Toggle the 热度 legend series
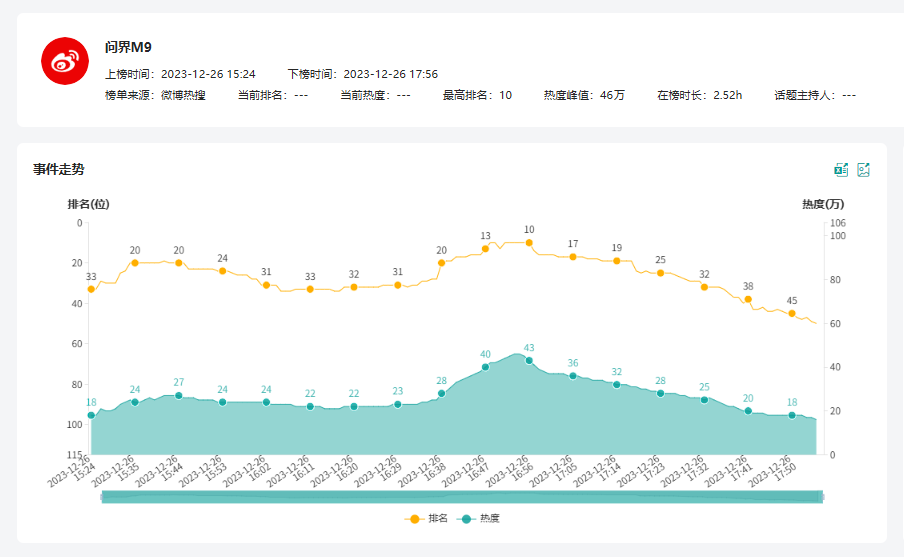This screenshot has width=904, height=557. tap(478, 518)
